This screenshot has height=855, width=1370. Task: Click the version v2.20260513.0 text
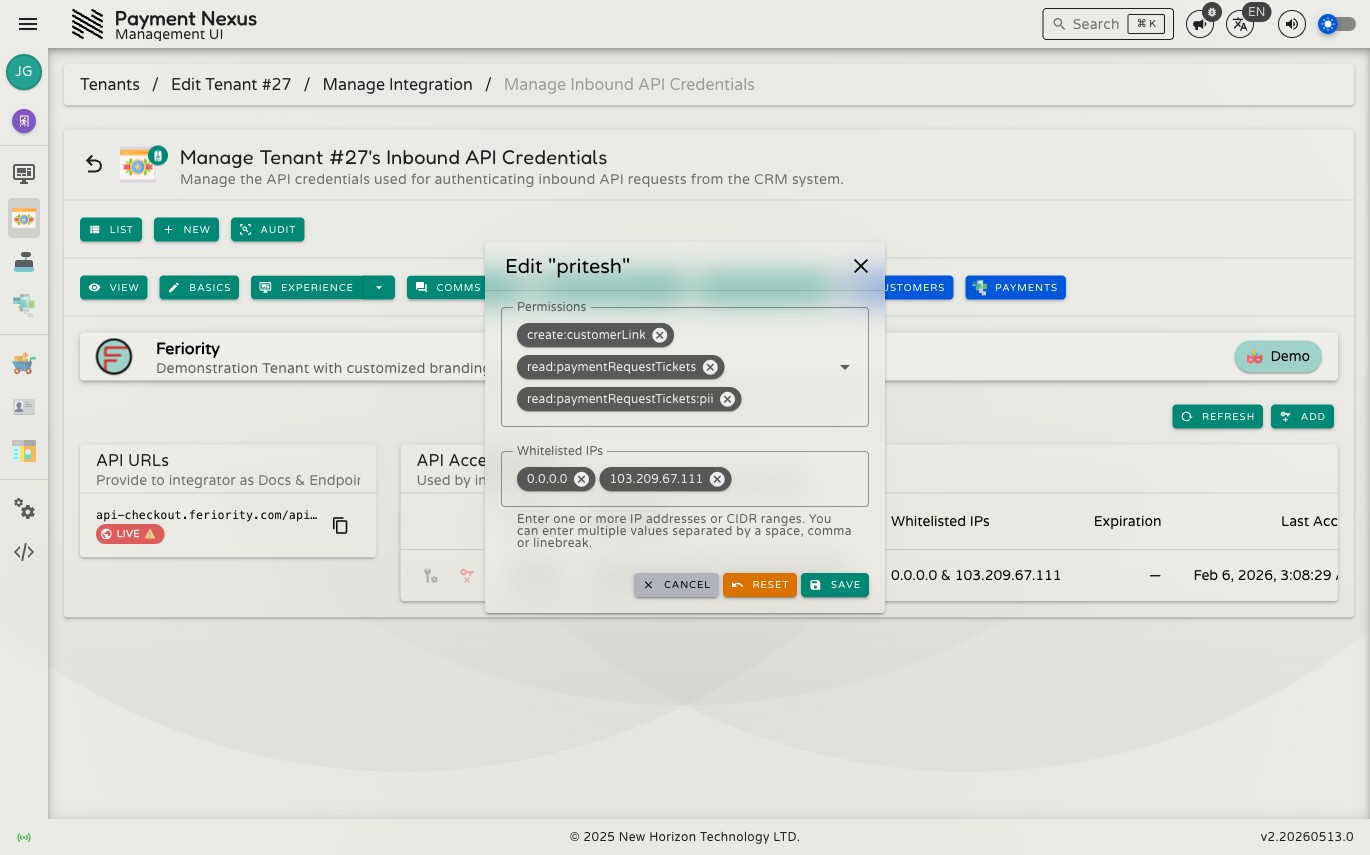1307,837
